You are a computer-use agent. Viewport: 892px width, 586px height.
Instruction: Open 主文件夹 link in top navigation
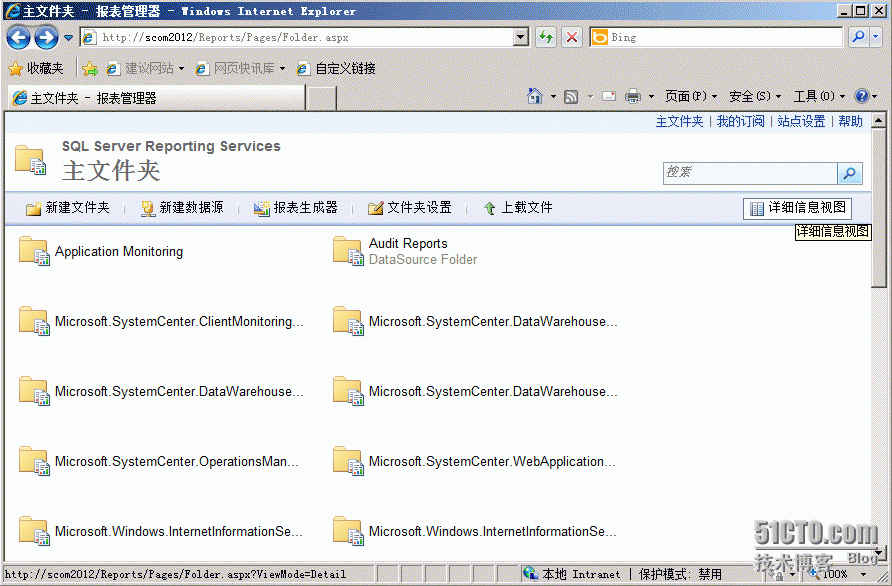[679, 121]
